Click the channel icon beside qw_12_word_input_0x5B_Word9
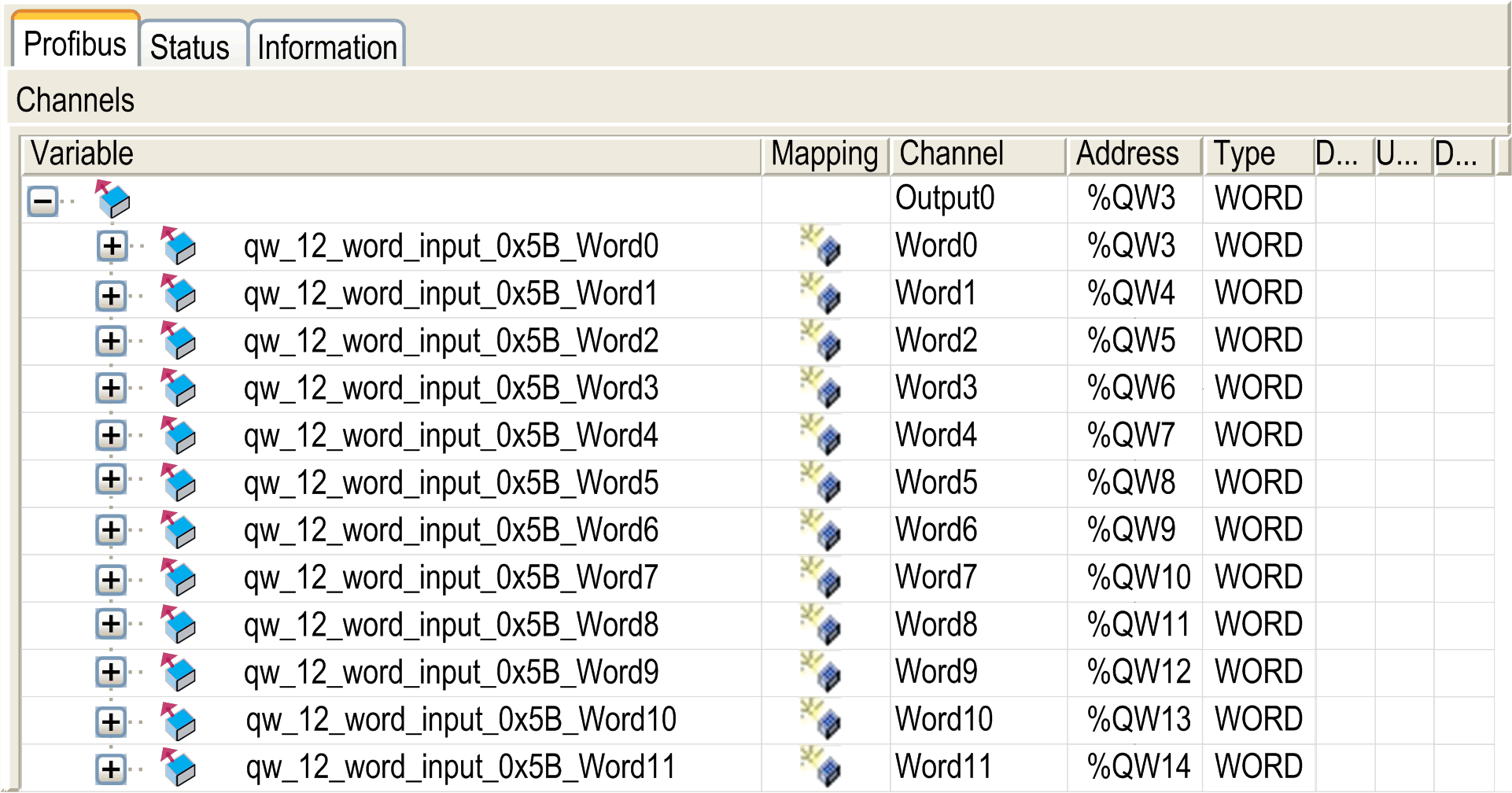This screenshot has height=793, width=1512. click(179, 672)
